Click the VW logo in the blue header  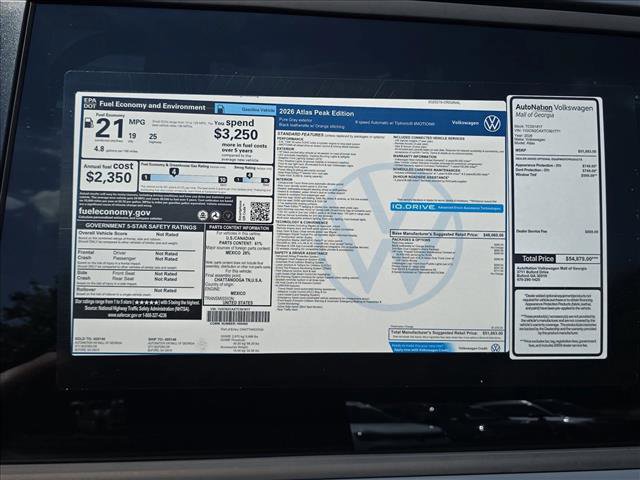click(x=492, y=123)
